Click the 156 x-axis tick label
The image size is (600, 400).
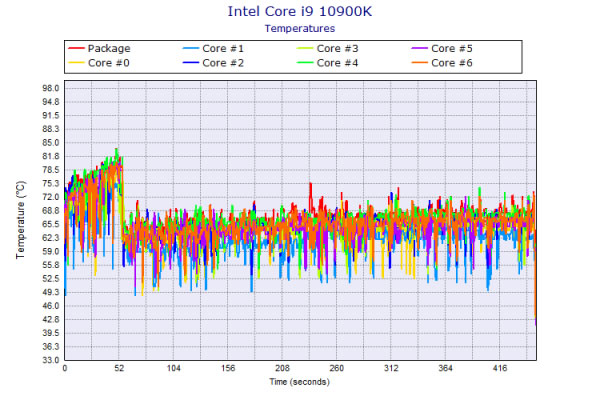click(228, 368)
